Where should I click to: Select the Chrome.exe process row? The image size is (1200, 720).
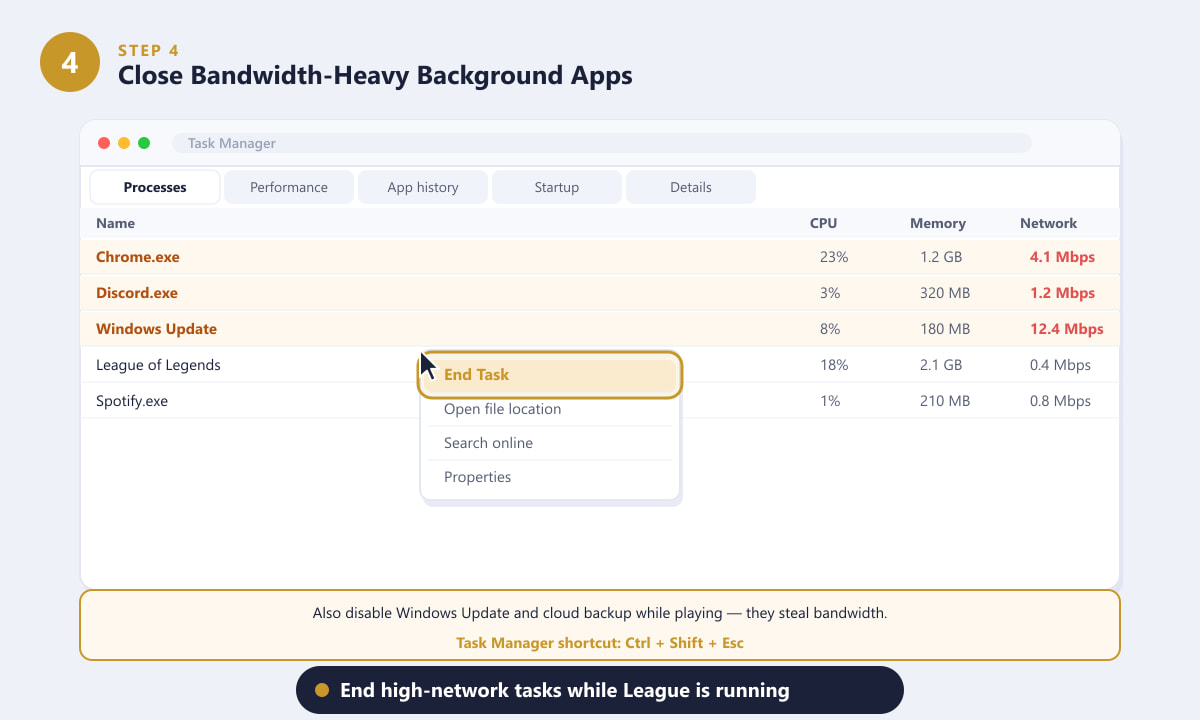(x=600, y=257)
